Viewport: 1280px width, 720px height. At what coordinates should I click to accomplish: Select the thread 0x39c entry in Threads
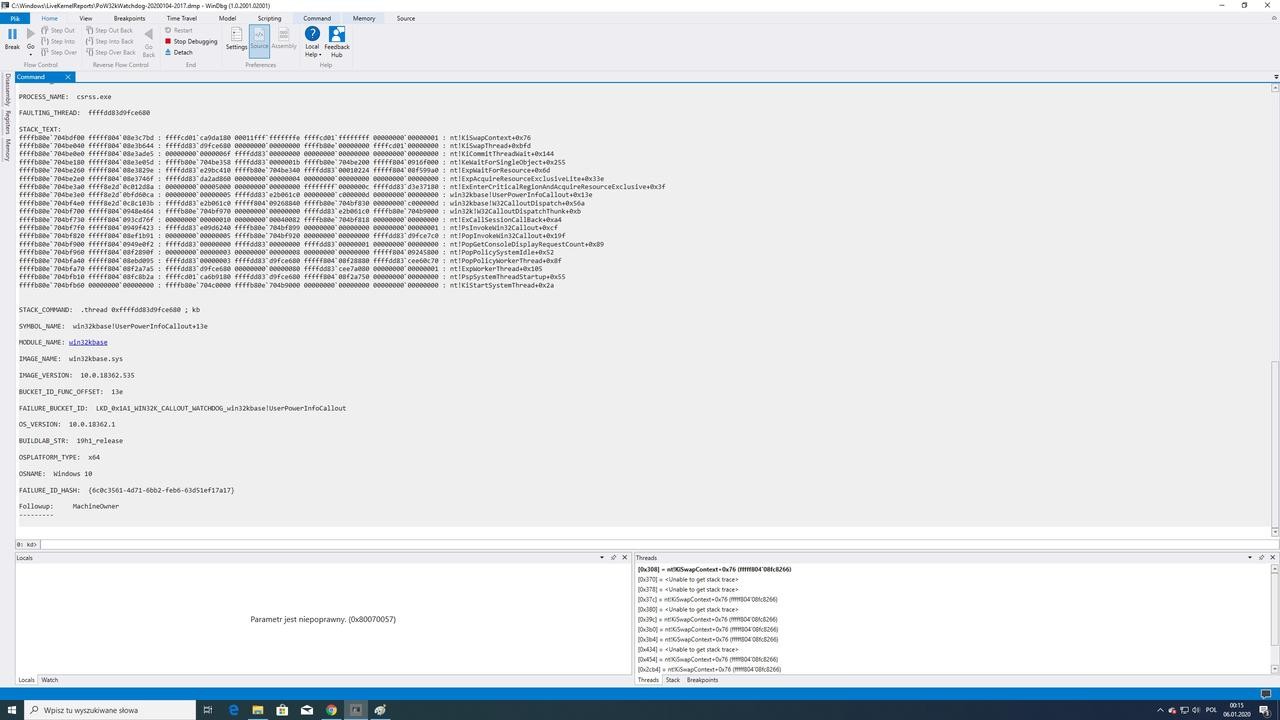[x=707, y=619]
